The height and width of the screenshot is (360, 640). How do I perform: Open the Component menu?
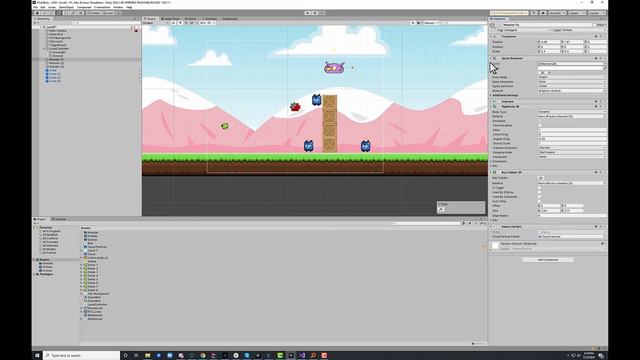click(84, 7)
